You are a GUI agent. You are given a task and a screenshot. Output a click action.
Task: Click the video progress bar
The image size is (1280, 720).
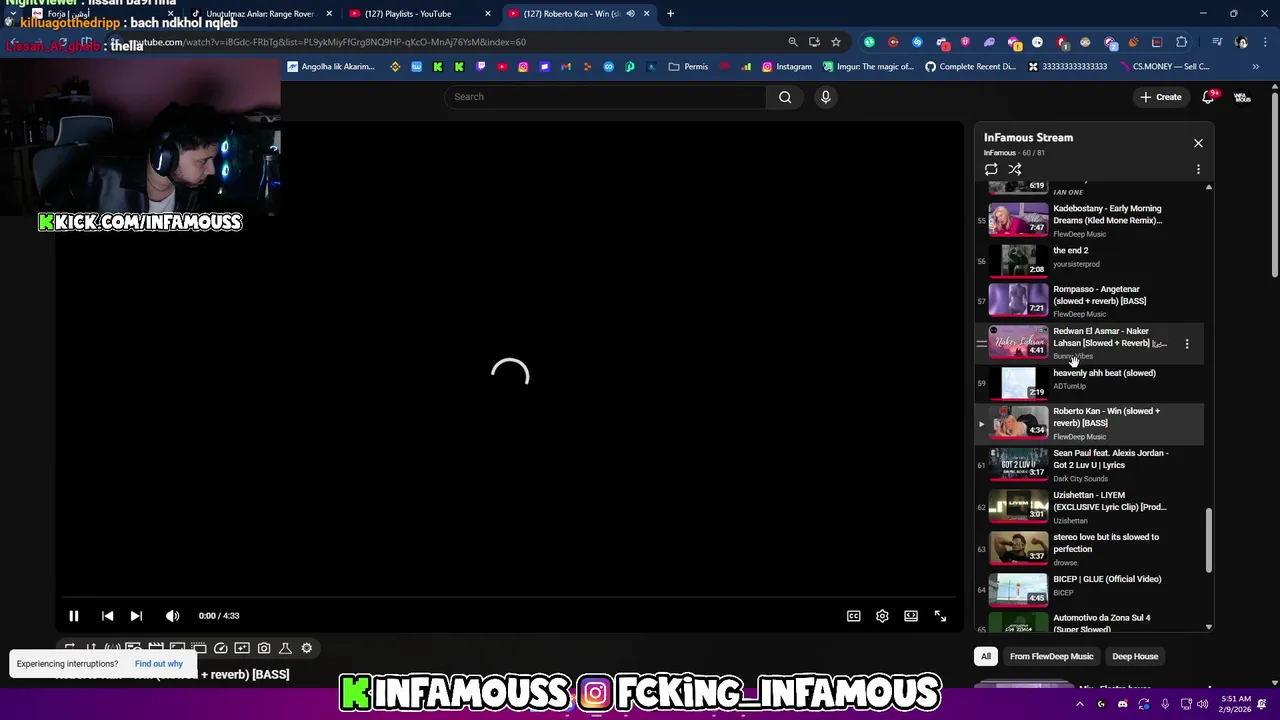point(509,598)
